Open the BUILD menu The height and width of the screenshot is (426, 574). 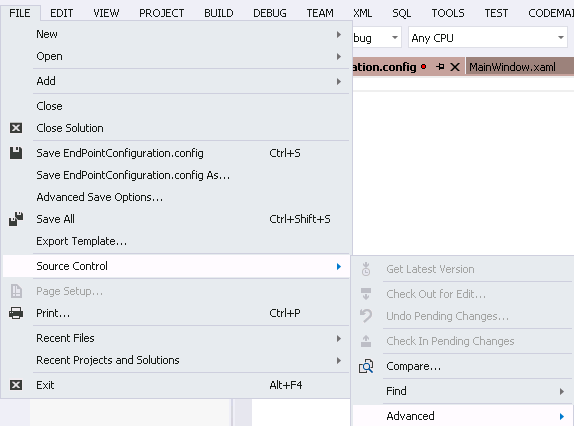pyautogui.click(x=219, y=13)
